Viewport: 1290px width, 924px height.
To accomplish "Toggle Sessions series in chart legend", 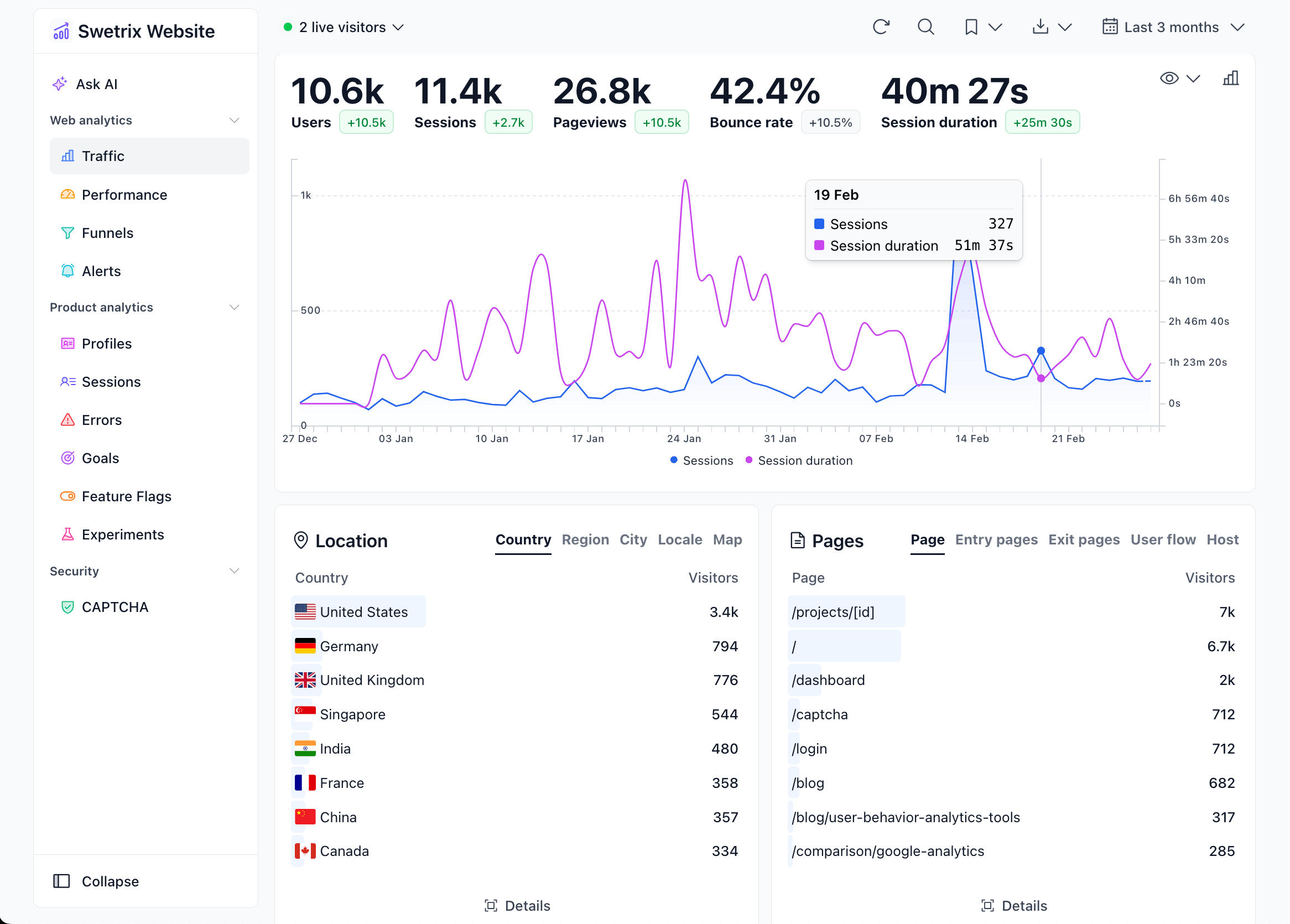I will [x=702, y=460].
